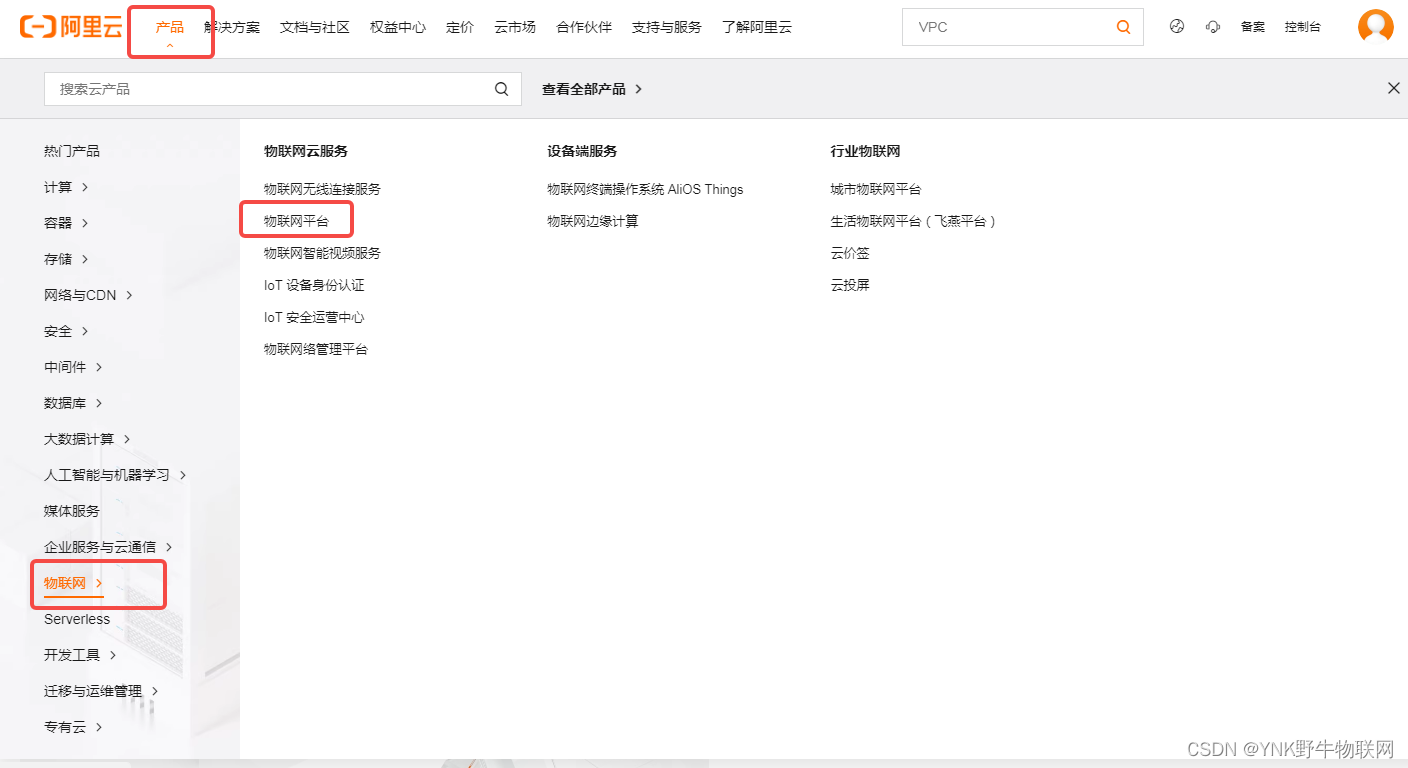1408x768 pixels.
Task: Open the headset customer service icon
Action: [1213, 27]
